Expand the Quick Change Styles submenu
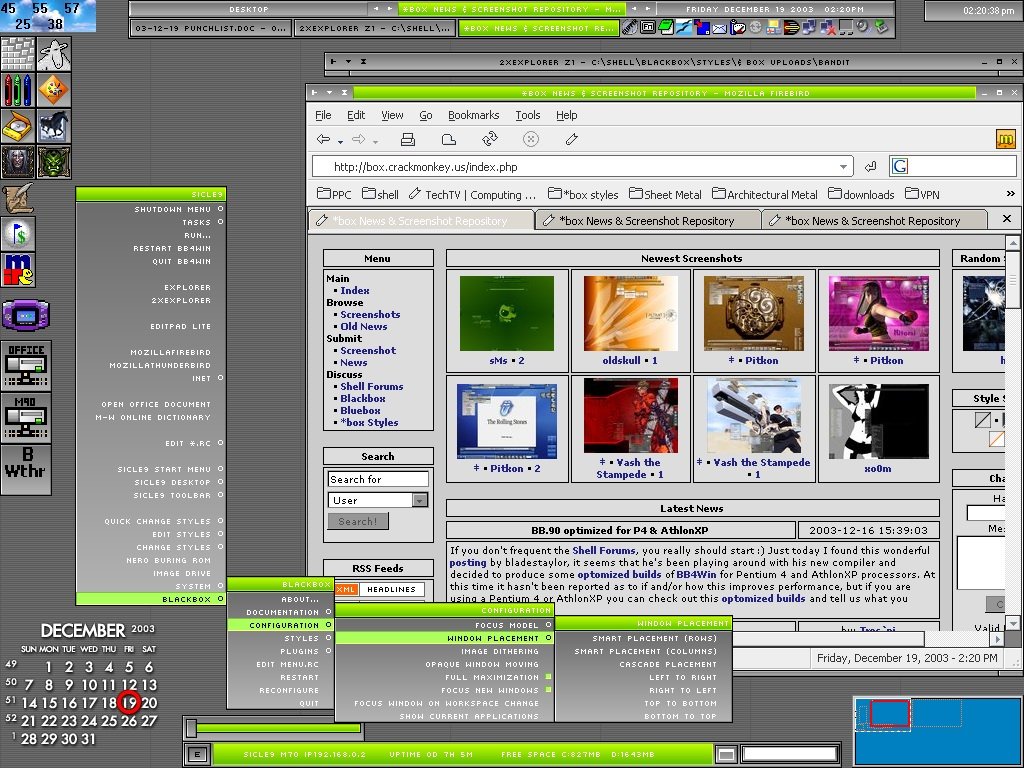1024x768 pixels. [x=151, y=521]
